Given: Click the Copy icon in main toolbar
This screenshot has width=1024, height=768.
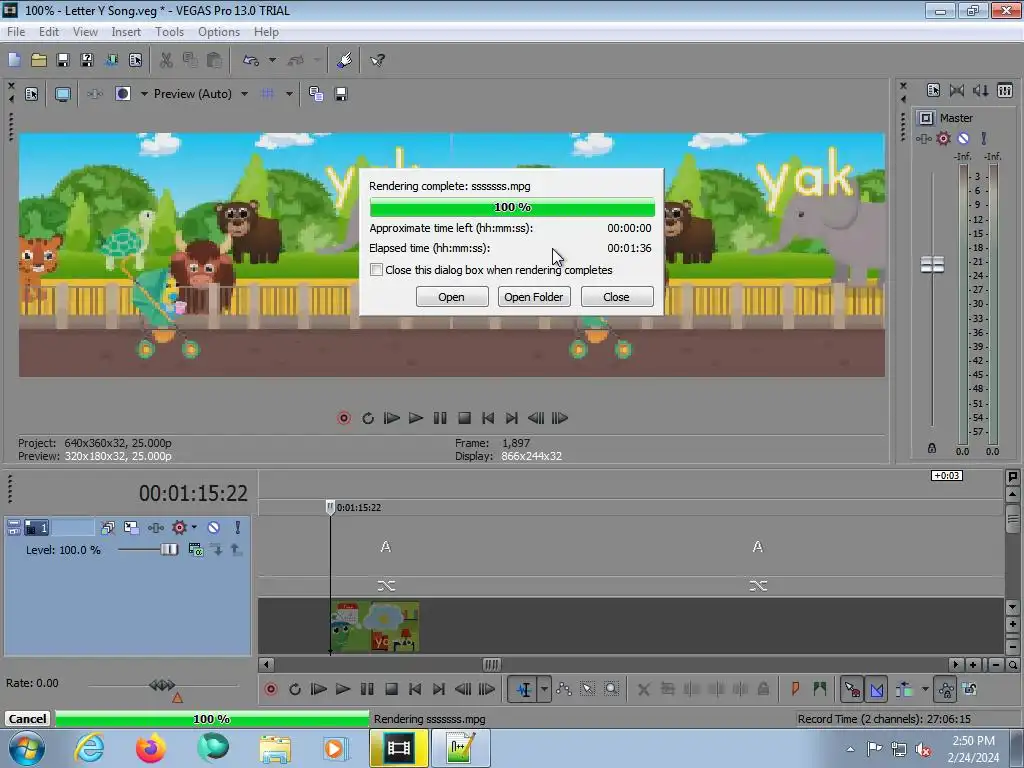Looking at the screenshot, I should [190, 60].
